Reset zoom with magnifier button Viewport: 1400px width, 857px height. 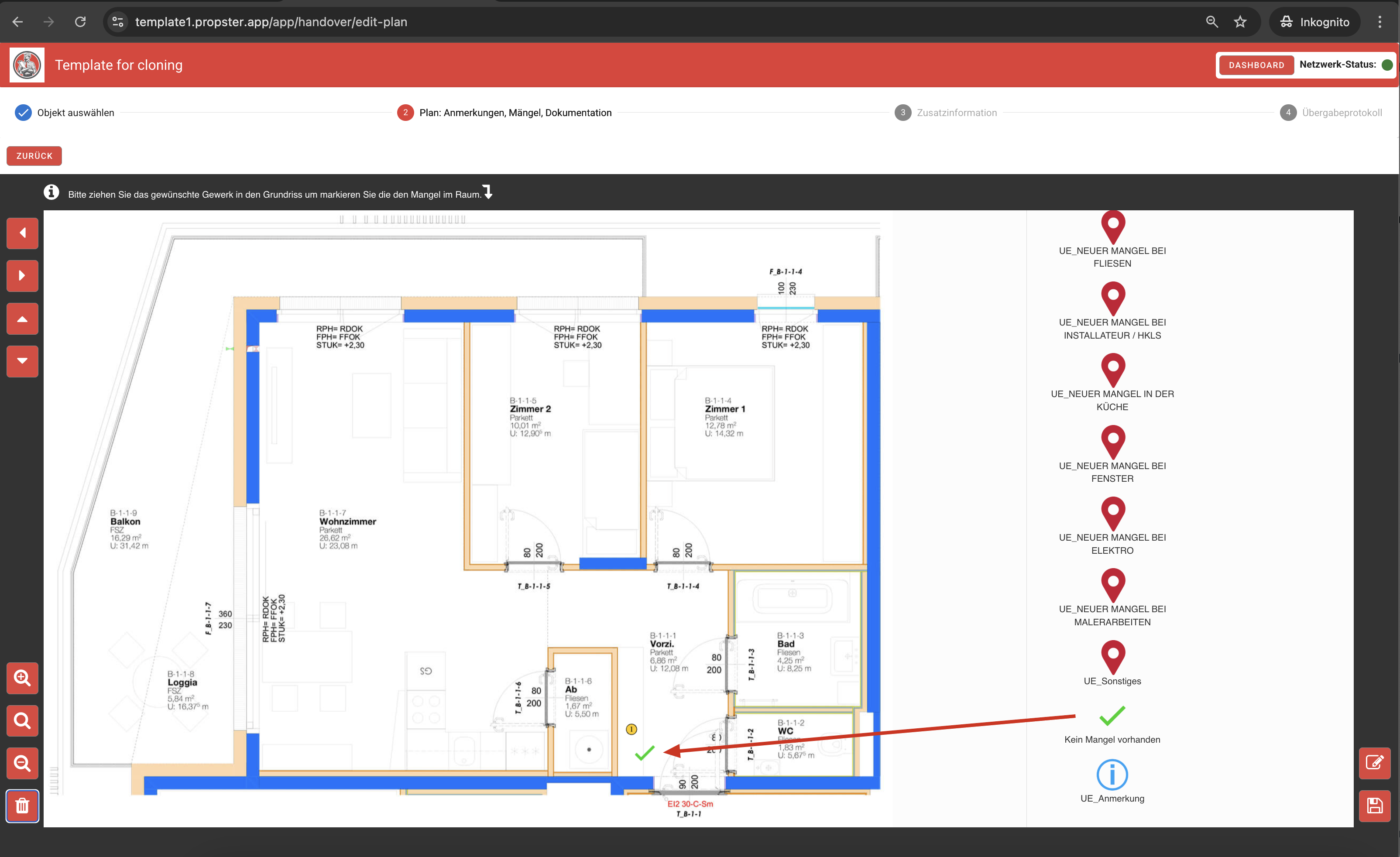pyautogui.click(x=22, y=720)
